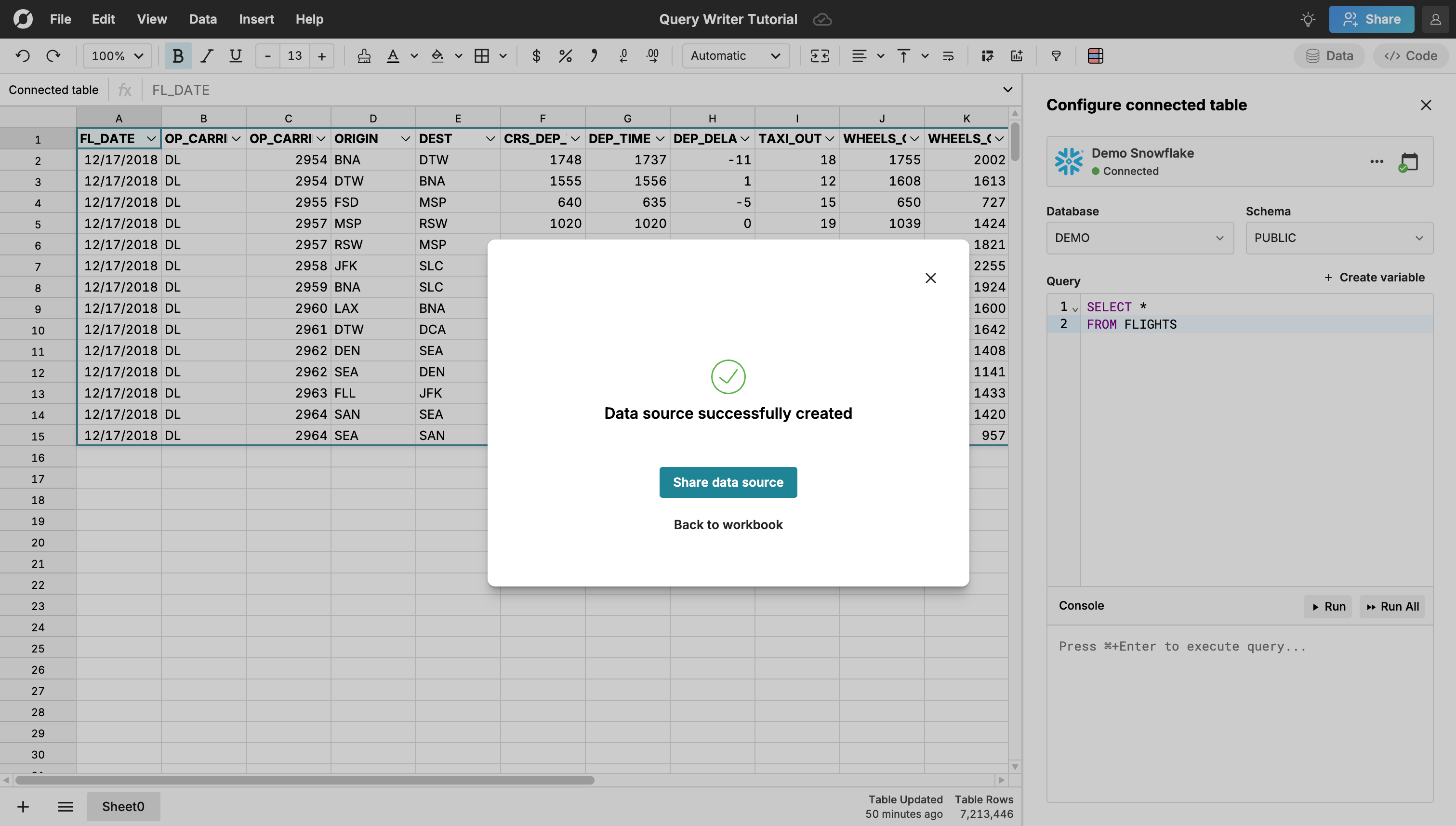Toggle italic formatting
This screenshot has width=1456, height=826.
coord(207,55)
